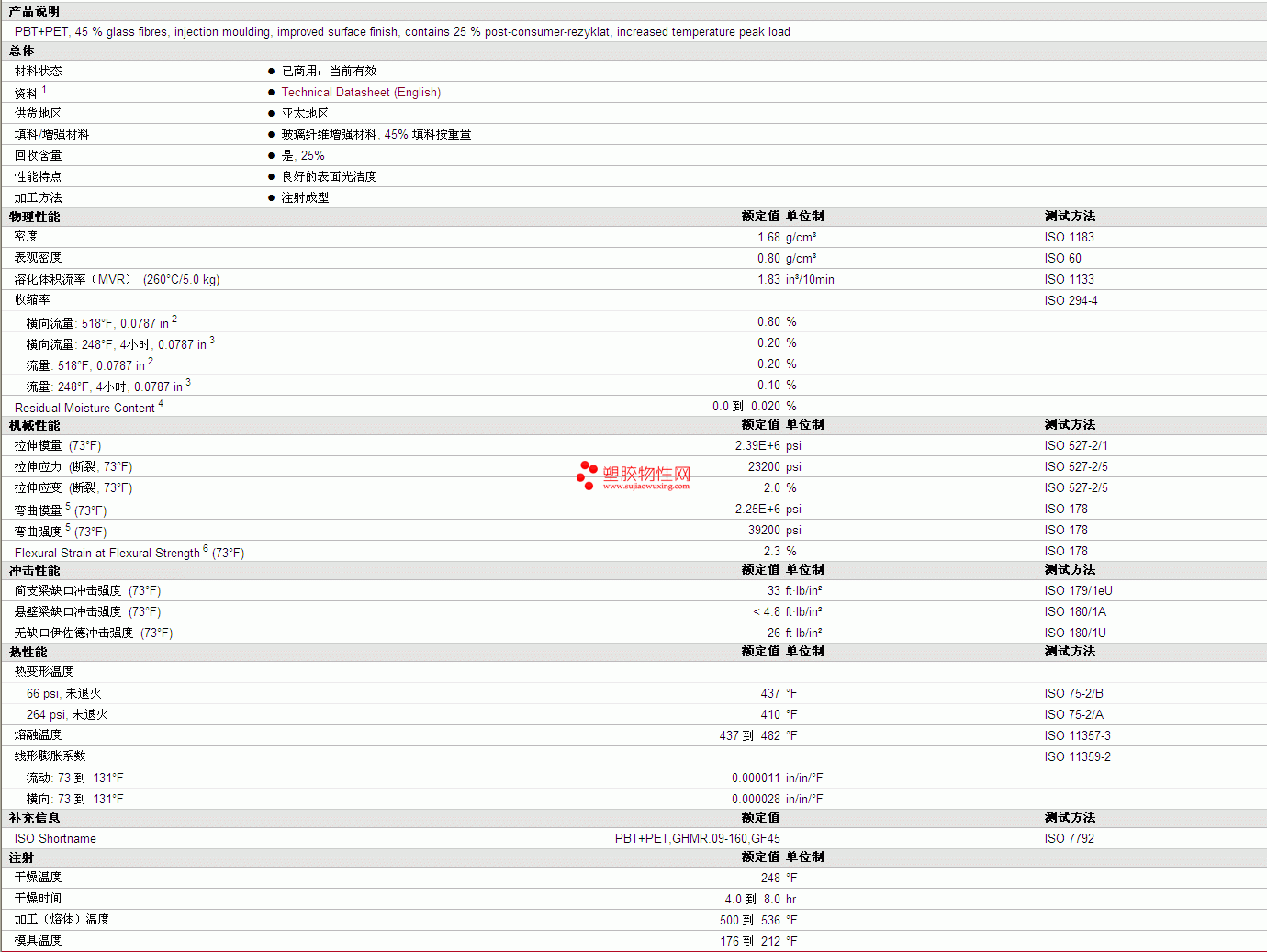This screenshot has width=1267, height=952.
Task: Select test method 'ISO 1183'
Action: click(1070, 238)
